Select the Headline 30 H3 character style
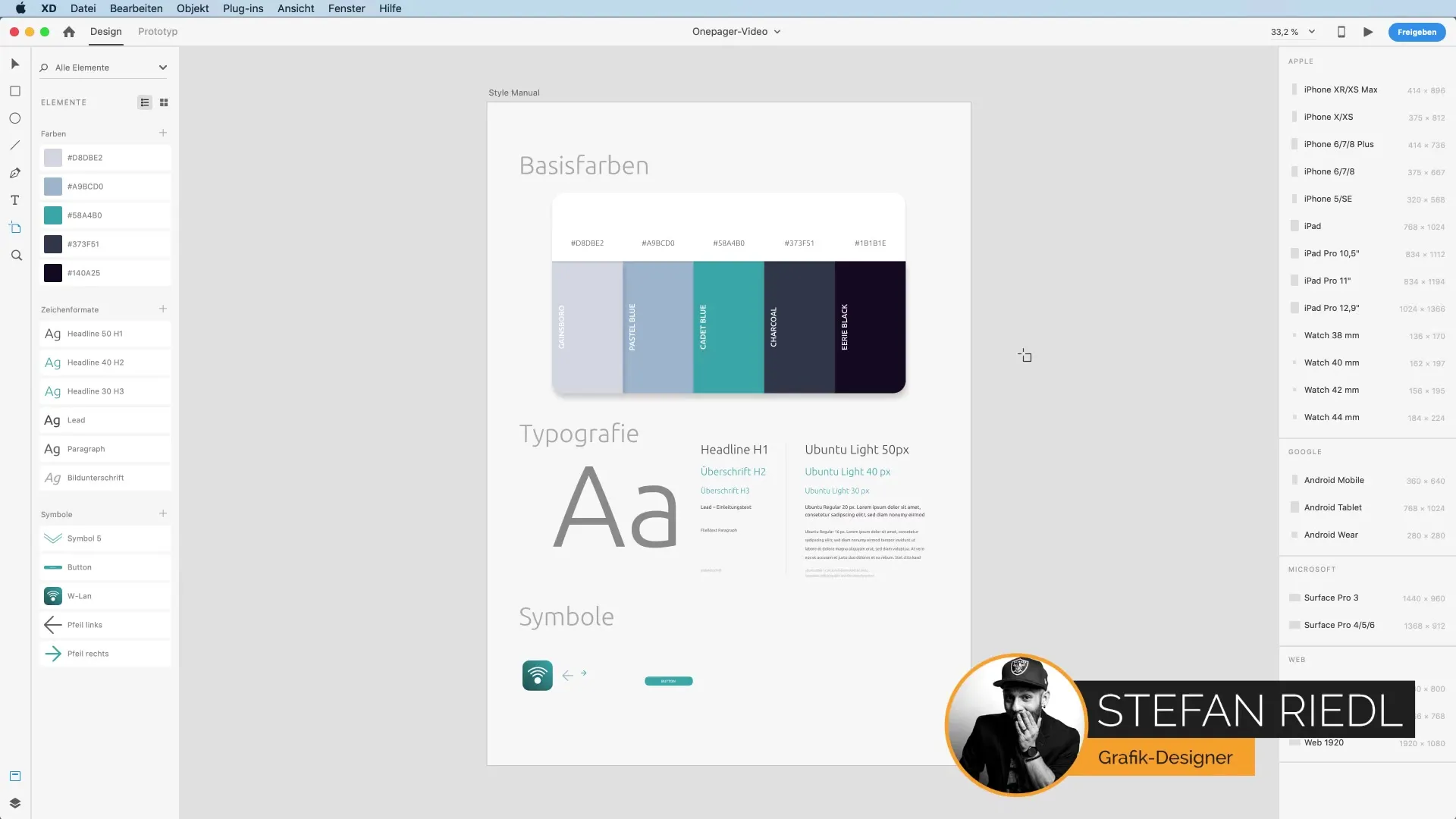The image size is (1456, 819). click(105, 391)
